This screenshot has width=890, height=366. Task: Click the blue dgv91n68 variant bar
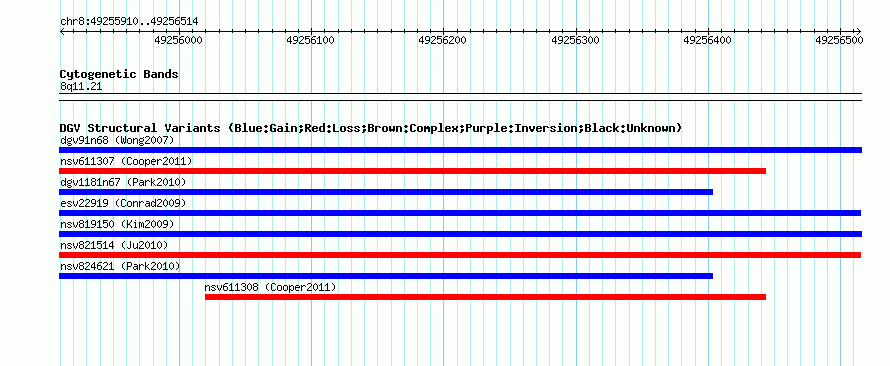[460, 150]
